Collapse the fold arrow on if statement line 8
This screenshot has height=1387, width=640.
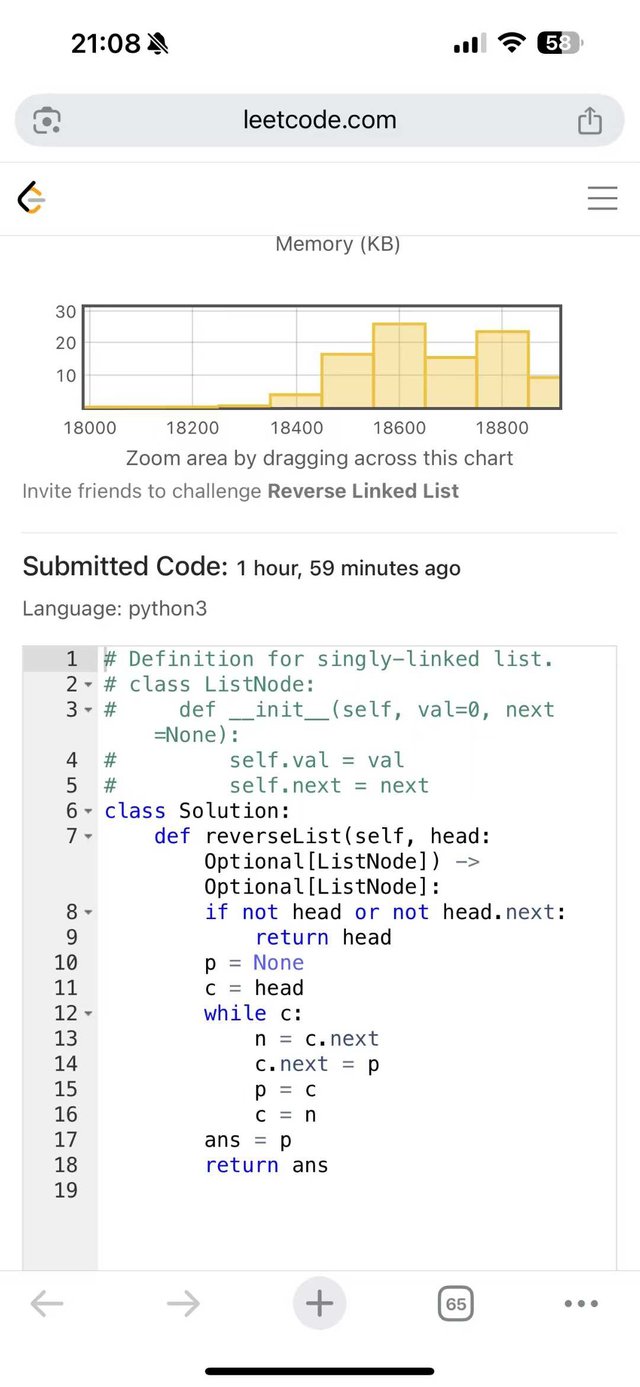[x=87, y=912]
